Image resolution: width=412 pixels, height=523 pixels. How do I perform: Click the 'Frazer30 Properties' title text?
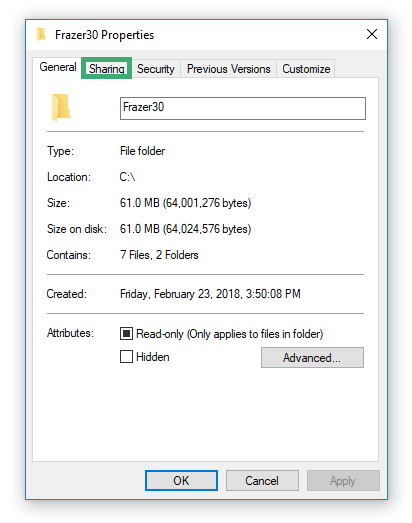coord(104,35)
